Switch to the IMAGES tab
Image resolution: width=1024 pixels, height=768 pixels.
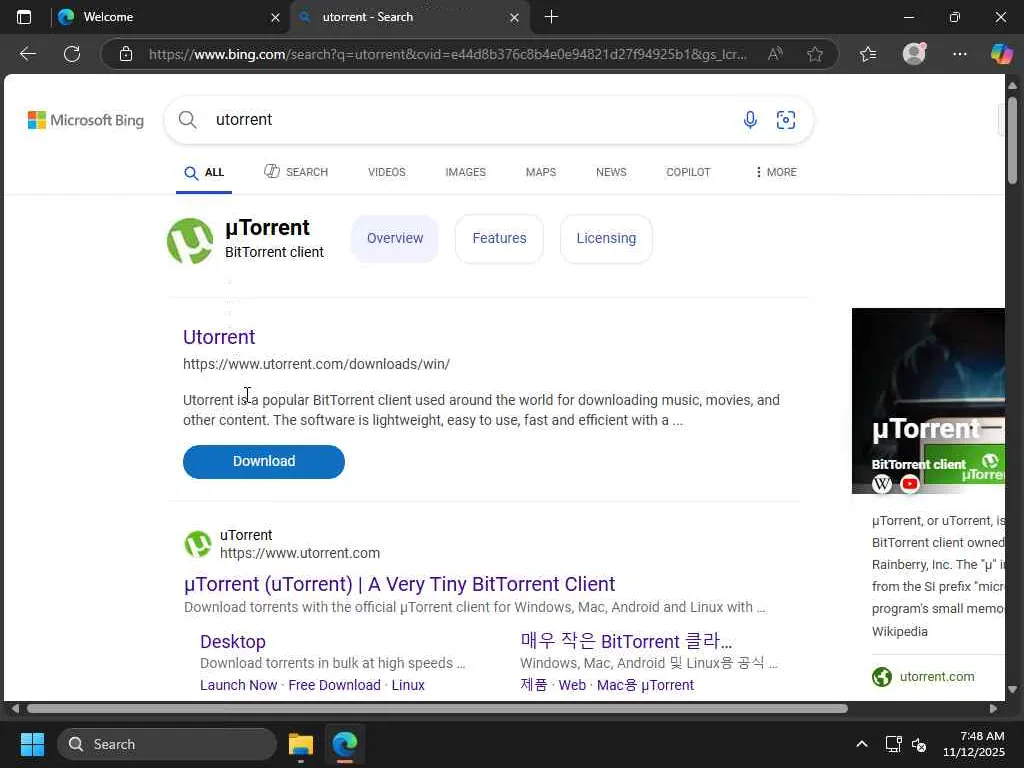click(466, 172)
